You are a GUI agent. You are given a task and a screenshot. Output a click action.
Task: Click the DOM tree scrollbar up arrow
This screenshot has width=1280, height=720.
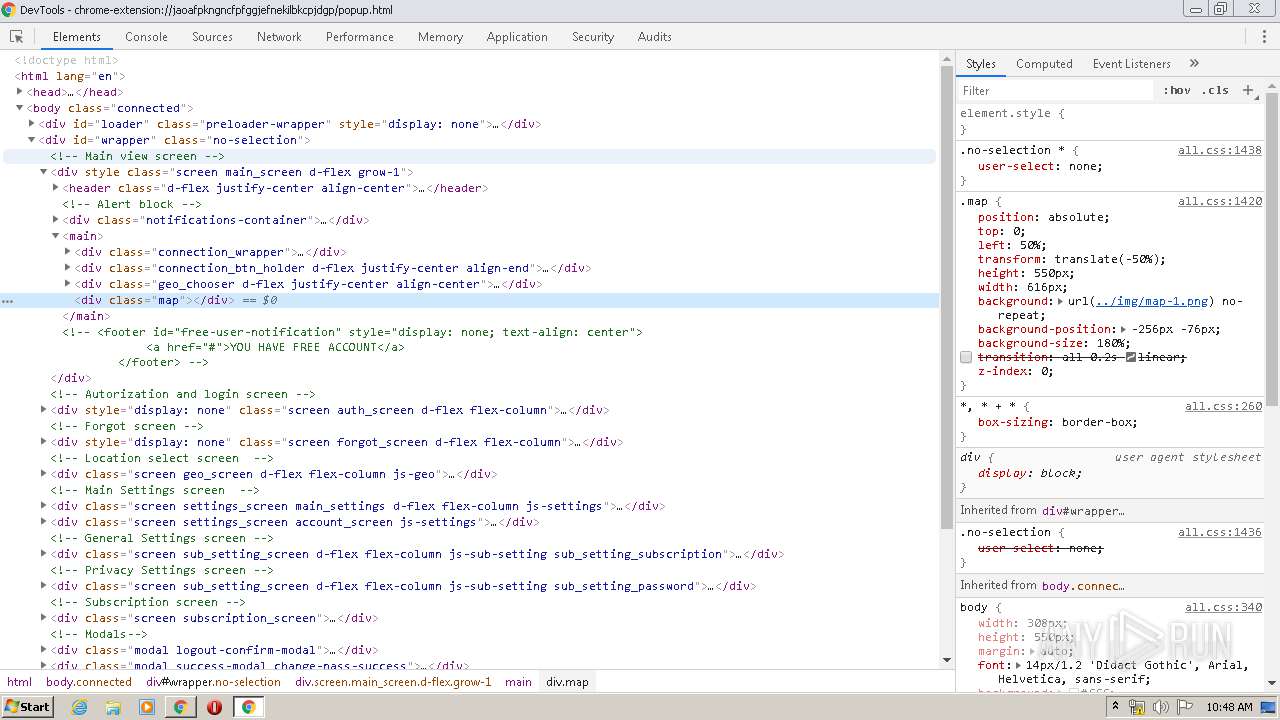pos(947,59)
